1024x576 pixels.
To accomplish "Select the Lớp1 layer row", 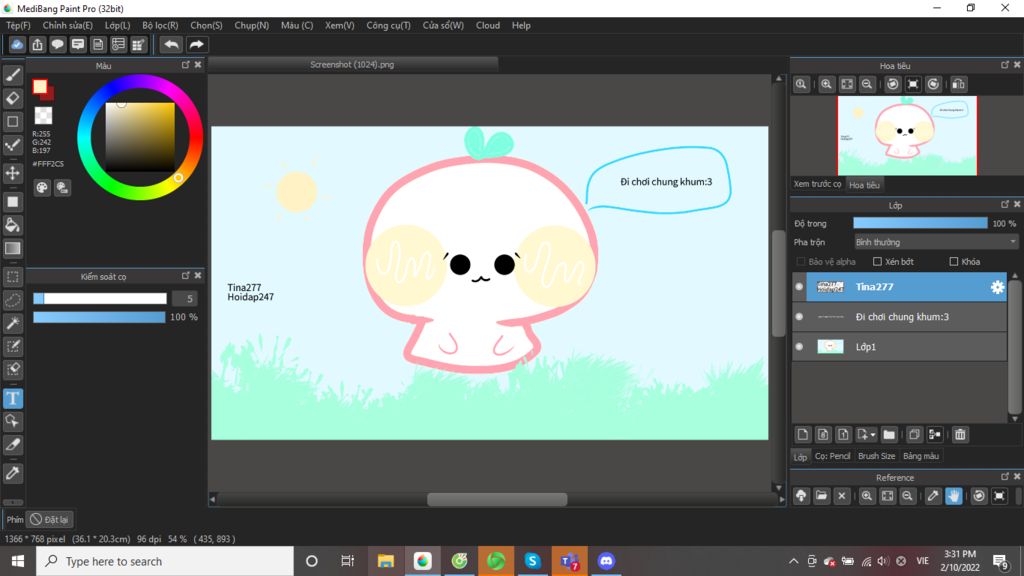I will click(x=899, y=347).
